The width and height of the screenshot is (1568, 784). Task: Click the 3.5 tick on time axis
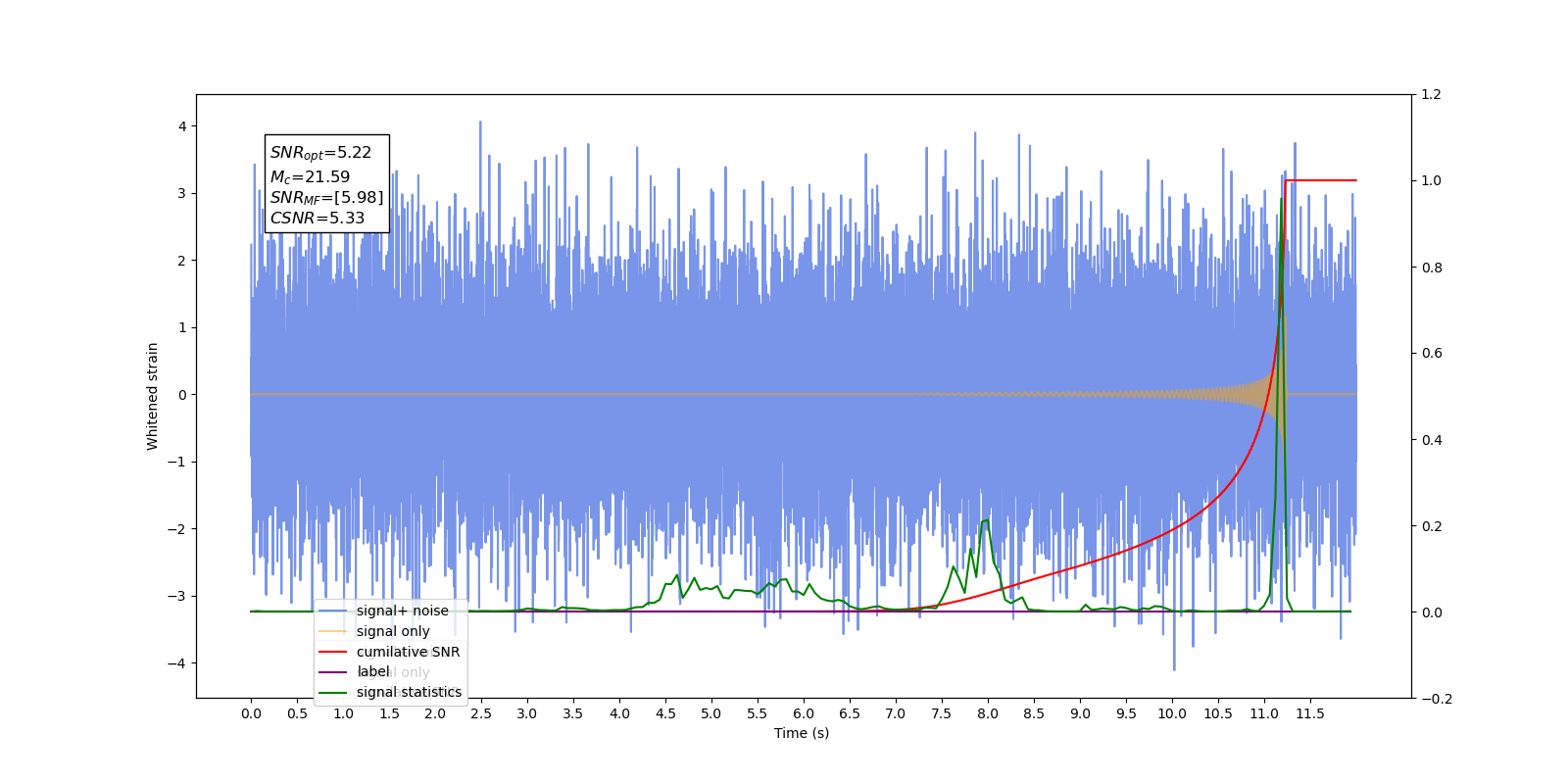click(573, 713)
